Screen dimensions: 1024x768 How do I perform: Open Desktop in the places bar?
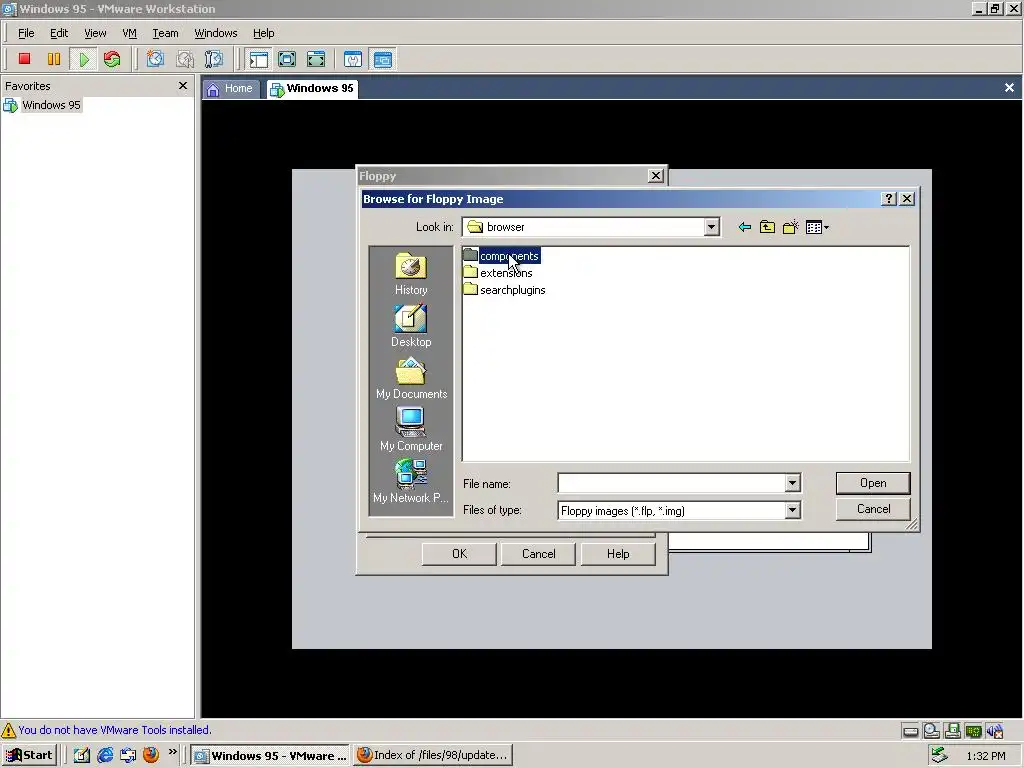coord(411,326)
